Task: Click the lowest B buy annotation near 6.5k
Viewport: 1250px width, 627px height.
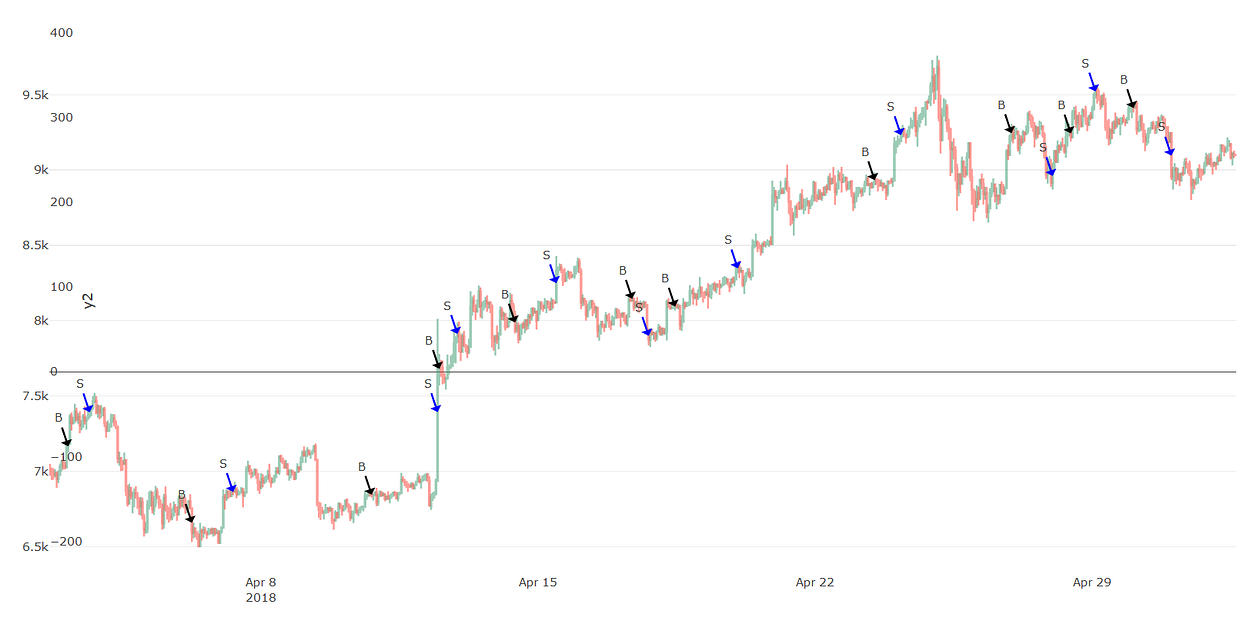Action: tap(182, 494)
